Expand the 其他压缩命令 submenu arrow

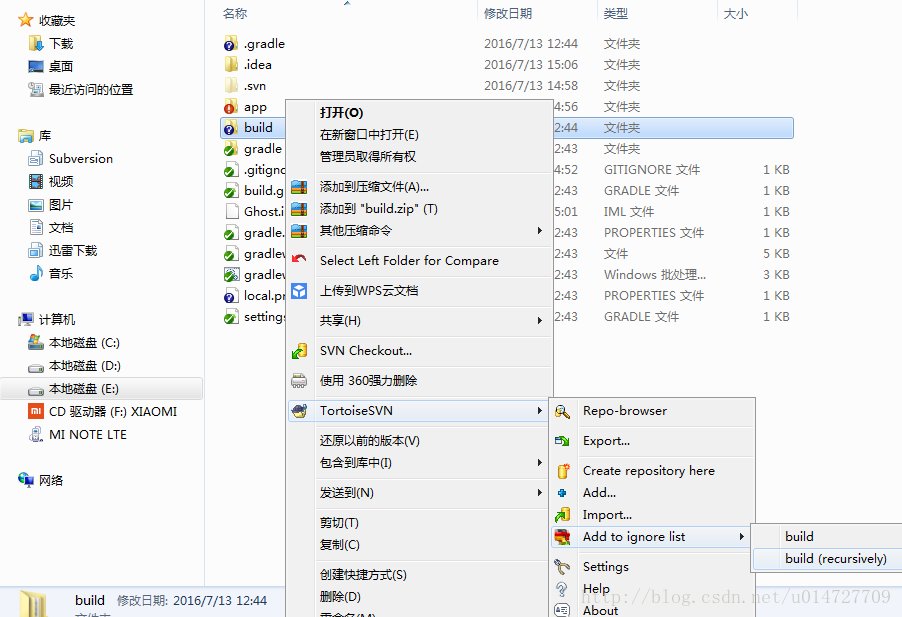click(x=540, y=231)
